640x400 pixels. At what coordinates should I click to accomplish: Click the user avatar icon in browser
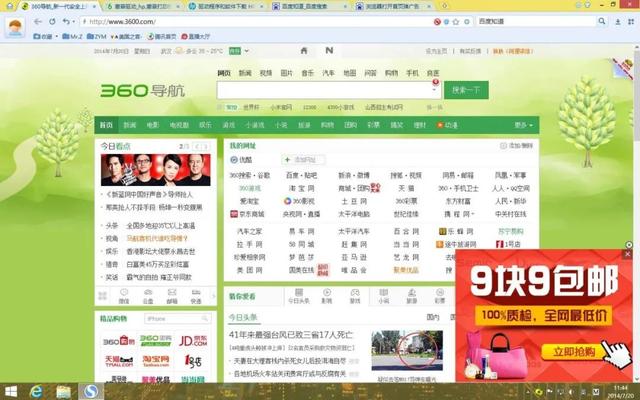[15, 28]
